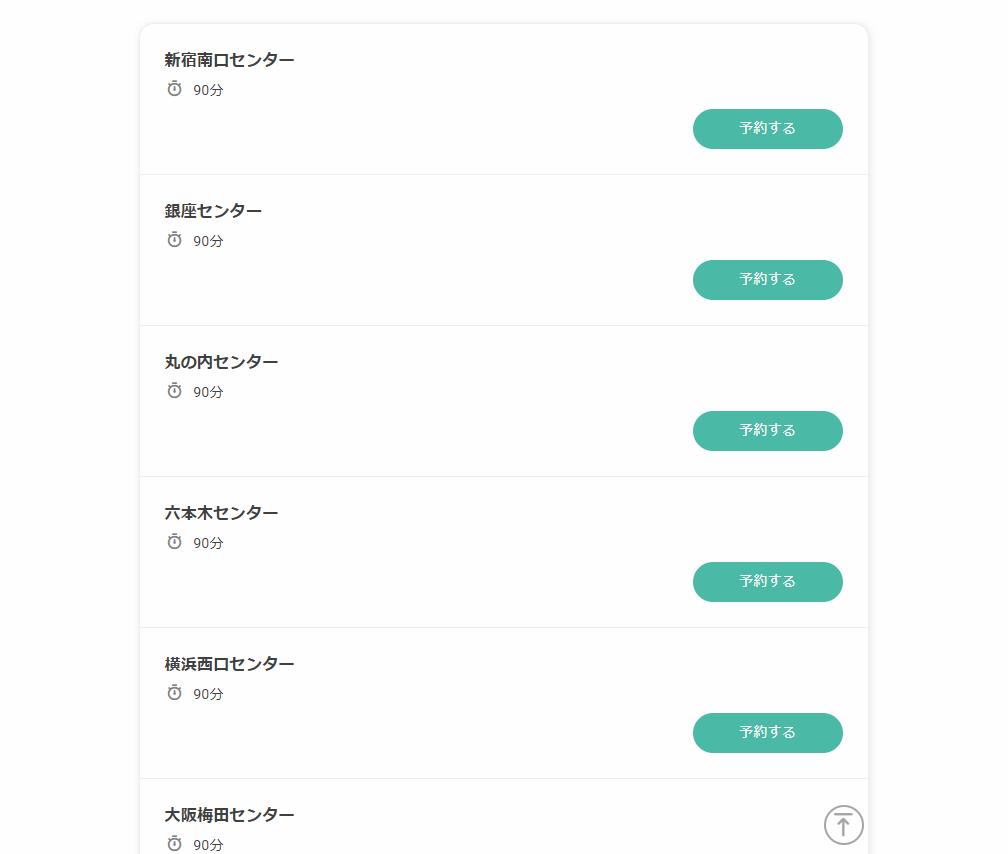This screenshot has height=854, width=1008.
Task: Click the 予約する button for 新宿南口センター
Action: pyautogui.click(x=767, y=129)
